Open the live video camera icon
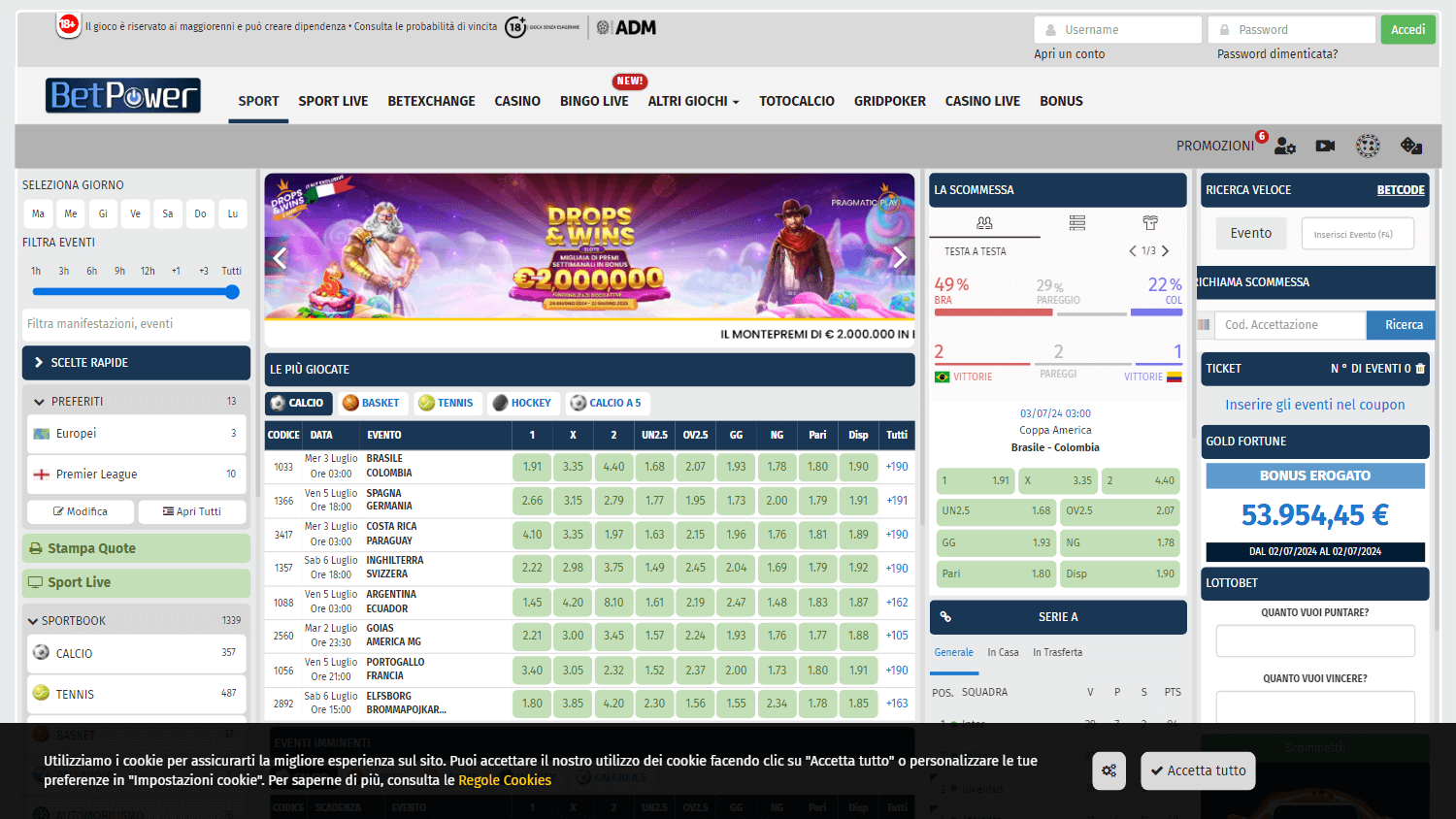This screenshot has height=819, width=1456. (1325, 146)
